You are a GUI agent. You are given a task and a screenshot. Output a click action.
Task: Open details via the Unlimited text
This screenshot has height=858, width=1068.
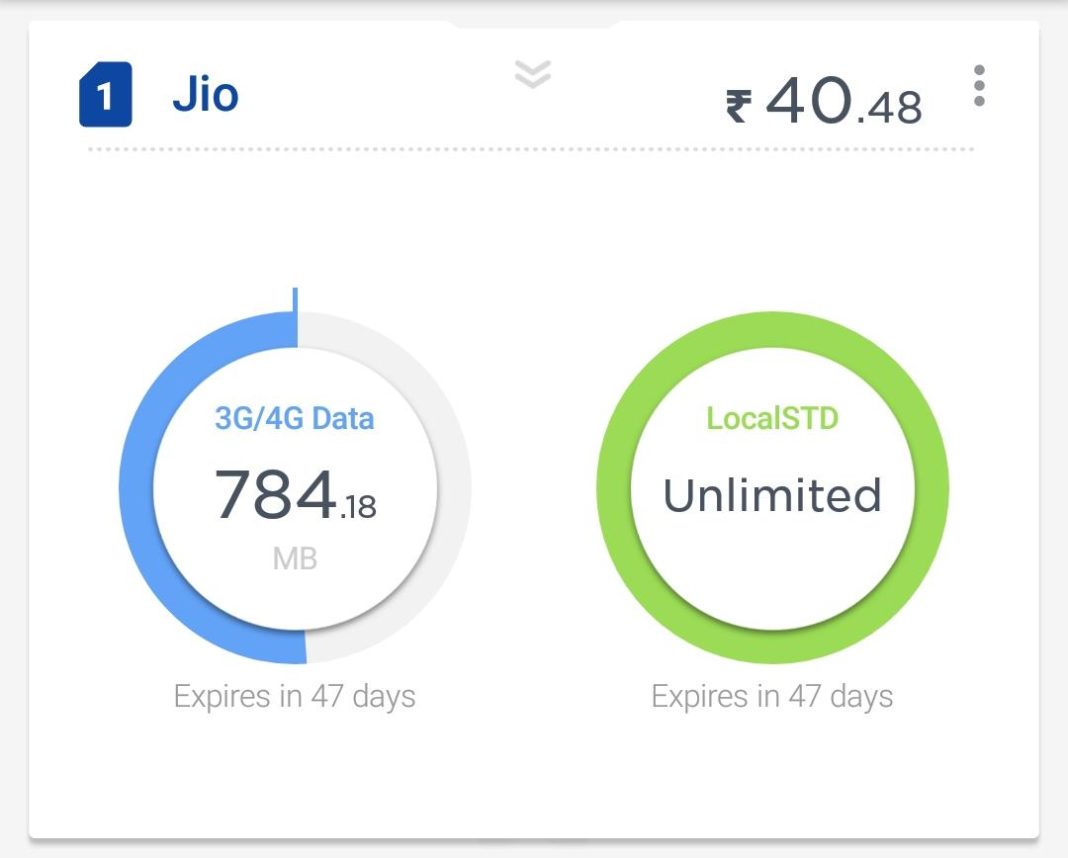pos(775,492)
